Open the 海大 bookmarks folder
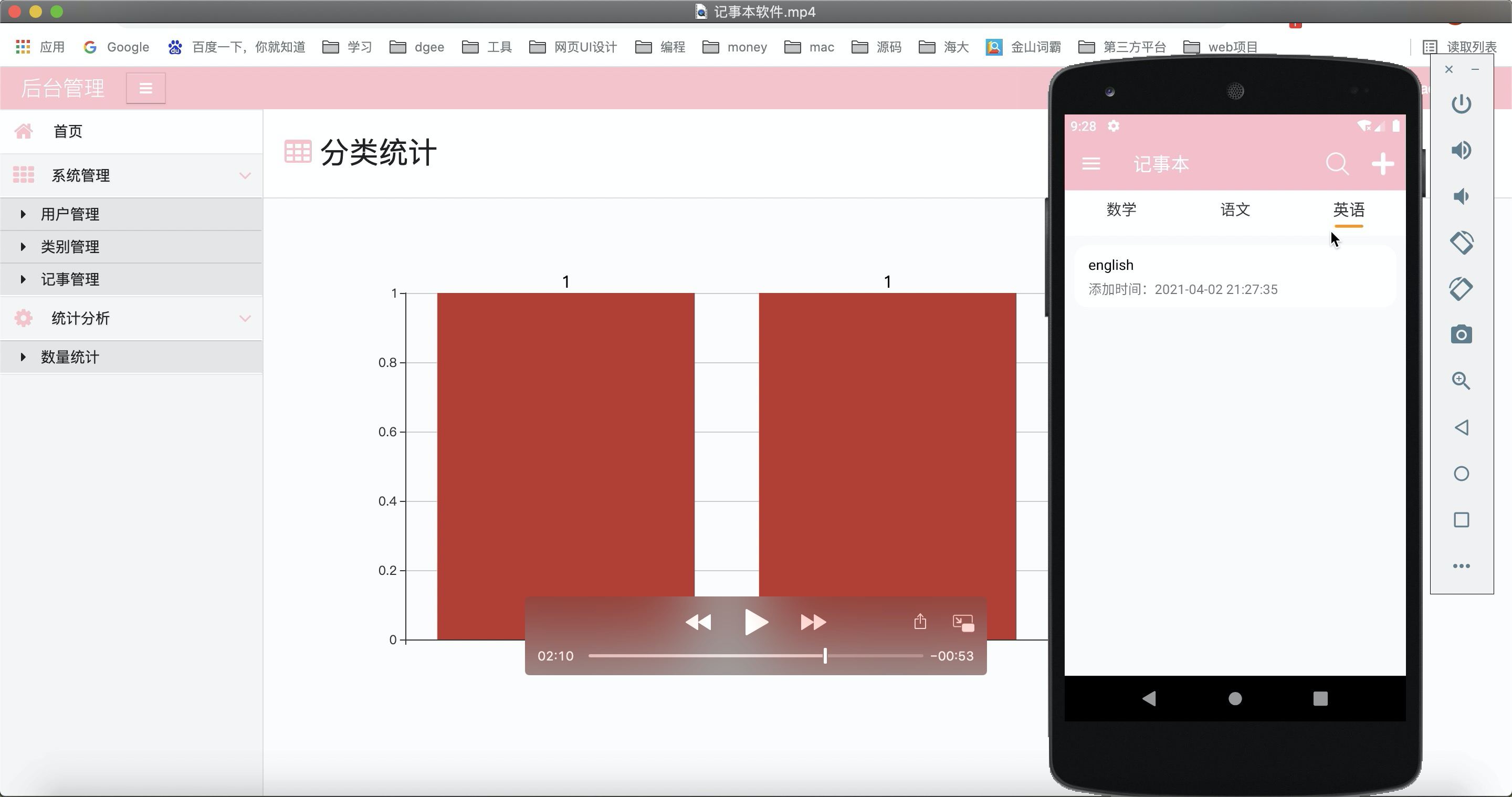Image resolution: width=1512 pixels, height=797 pixels. pyautogui.click(x=944, y=47)
